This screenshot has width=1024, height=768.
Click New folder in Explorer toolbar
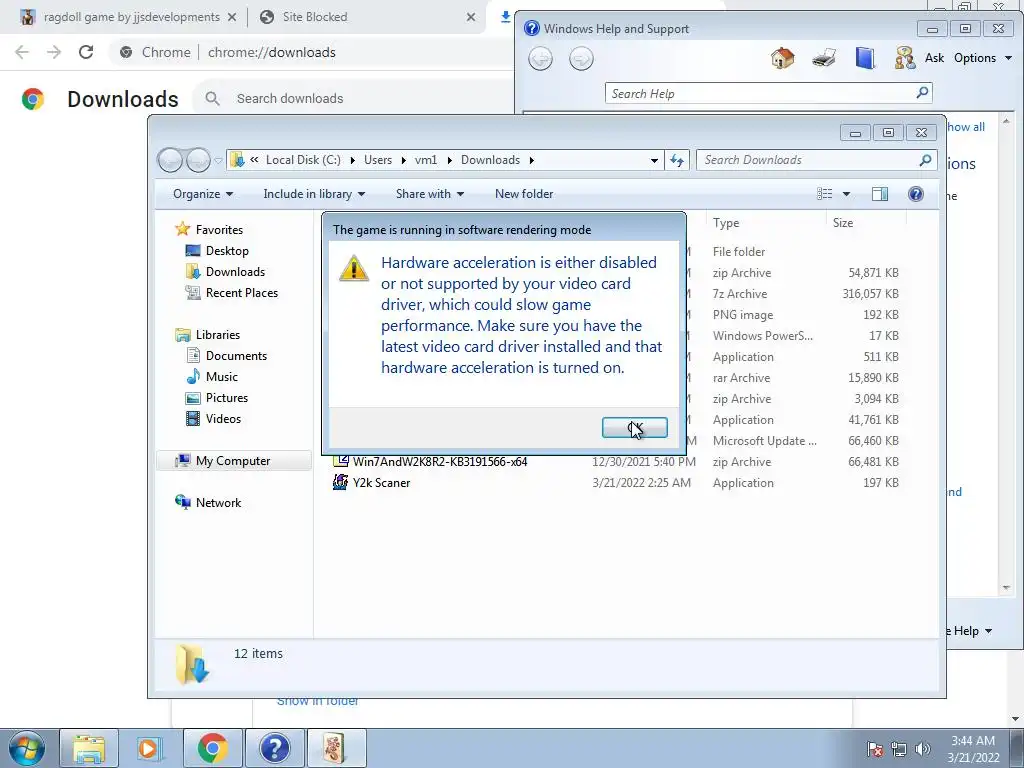click(524, 194)
